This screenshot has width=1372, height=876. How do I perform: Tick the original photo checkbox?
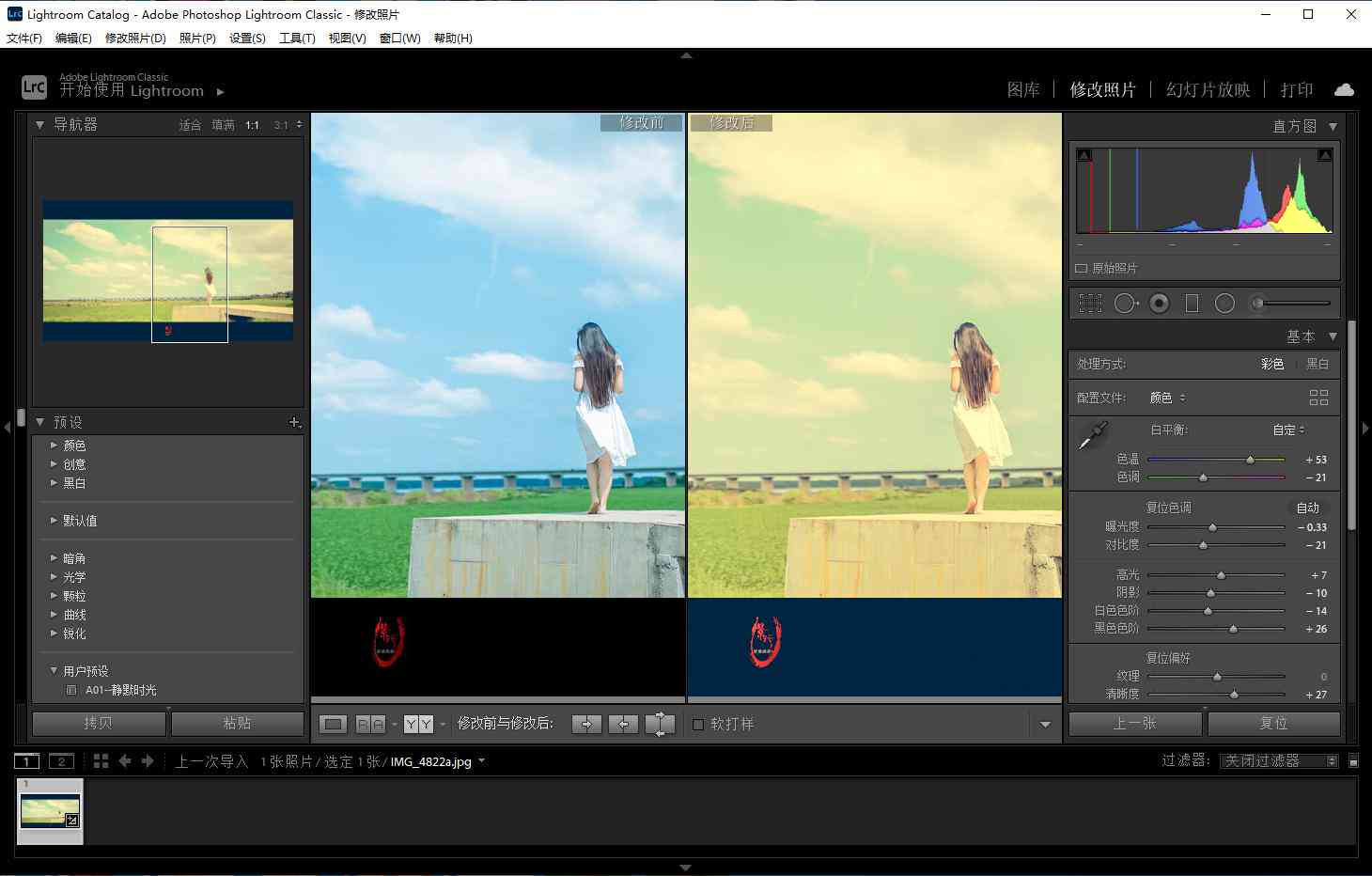pos(1081,269)
